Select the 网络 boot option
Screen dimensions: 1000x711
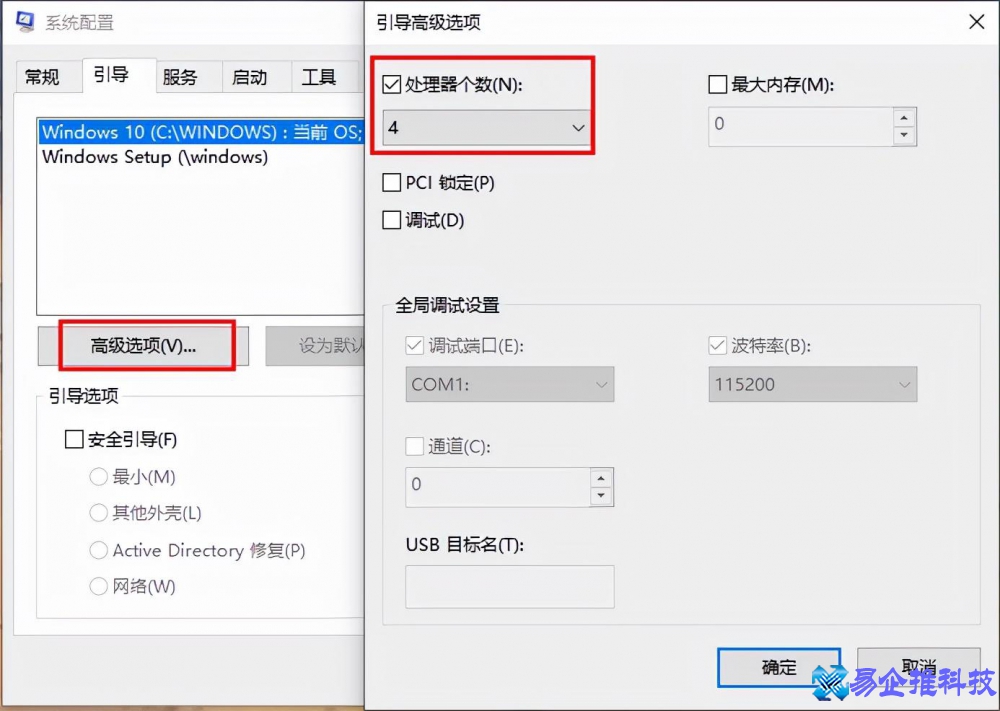point(98,587)
